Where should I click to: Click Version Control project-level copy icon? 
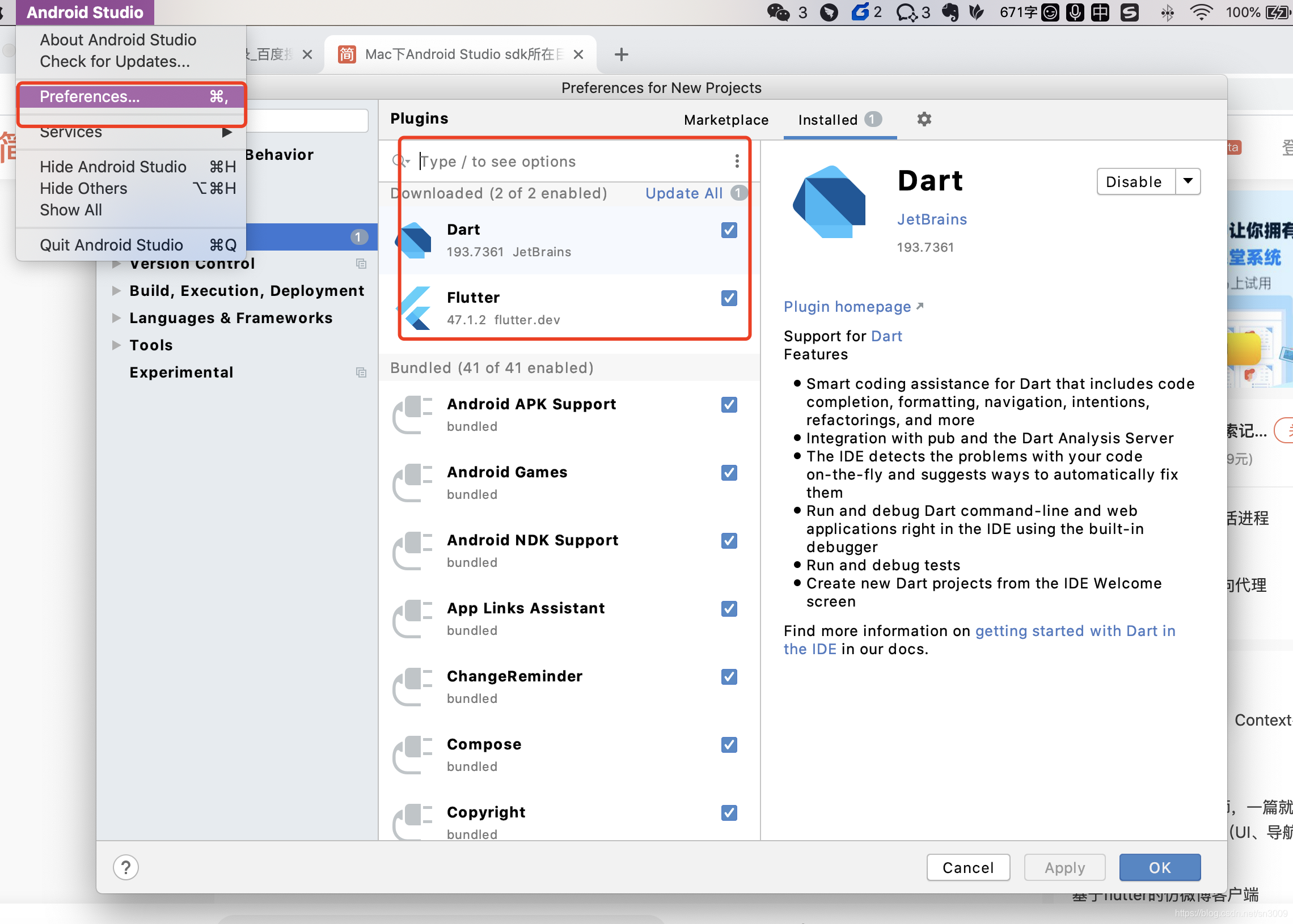[361, 264]
